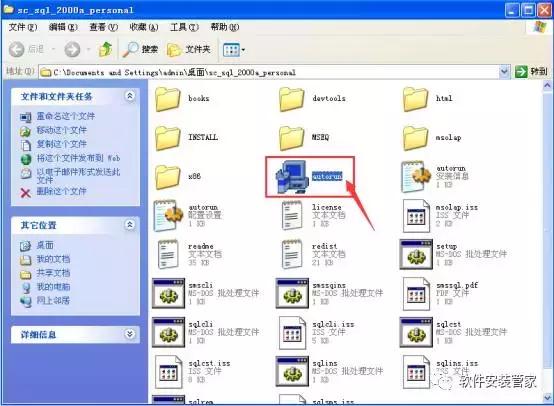The image size is (554, 406).
Task: Click the My Computer link in Other Places
Action: [x=53, y=287]
